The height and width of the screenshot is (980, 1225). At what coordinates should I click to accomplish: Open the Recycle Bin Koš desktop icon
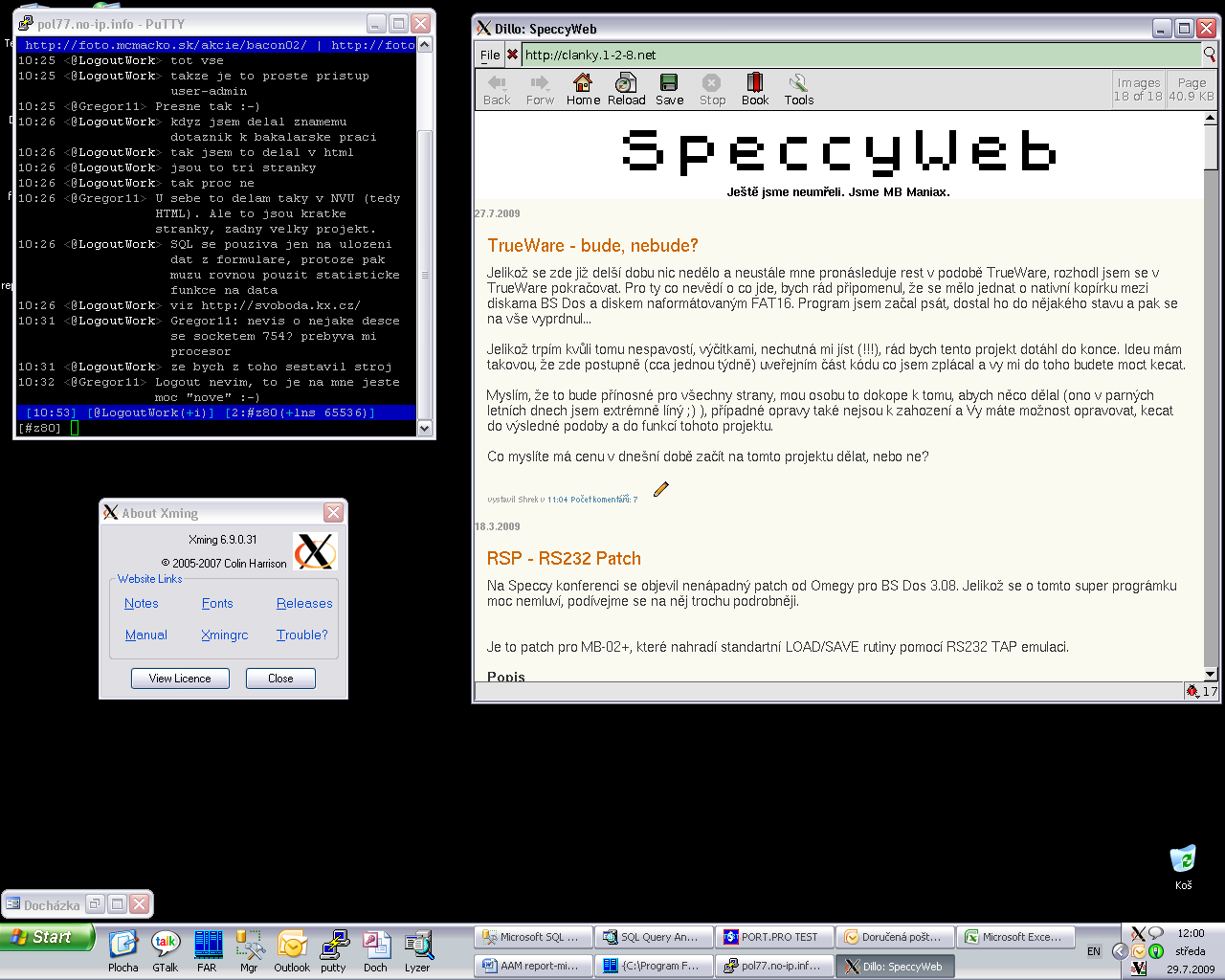1183,858
